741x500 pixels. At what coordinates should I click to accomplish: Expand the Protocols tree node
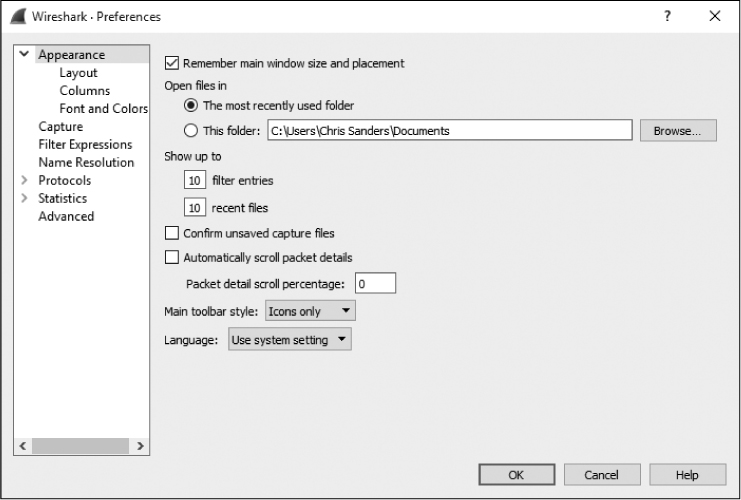25,180
